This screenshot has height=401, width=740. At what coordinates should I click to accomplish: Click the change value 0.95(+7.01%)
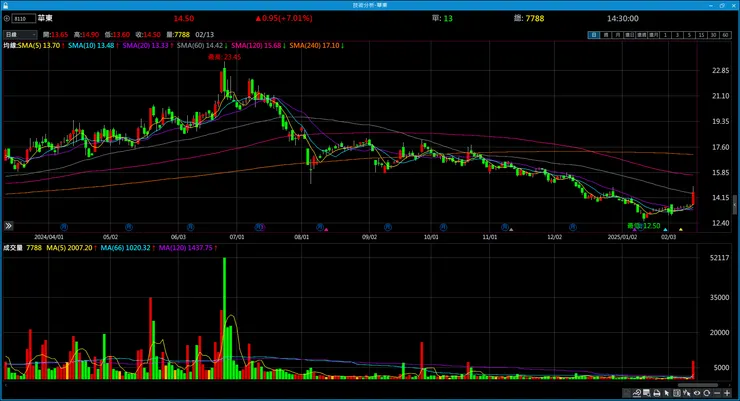tap(284, 18)
